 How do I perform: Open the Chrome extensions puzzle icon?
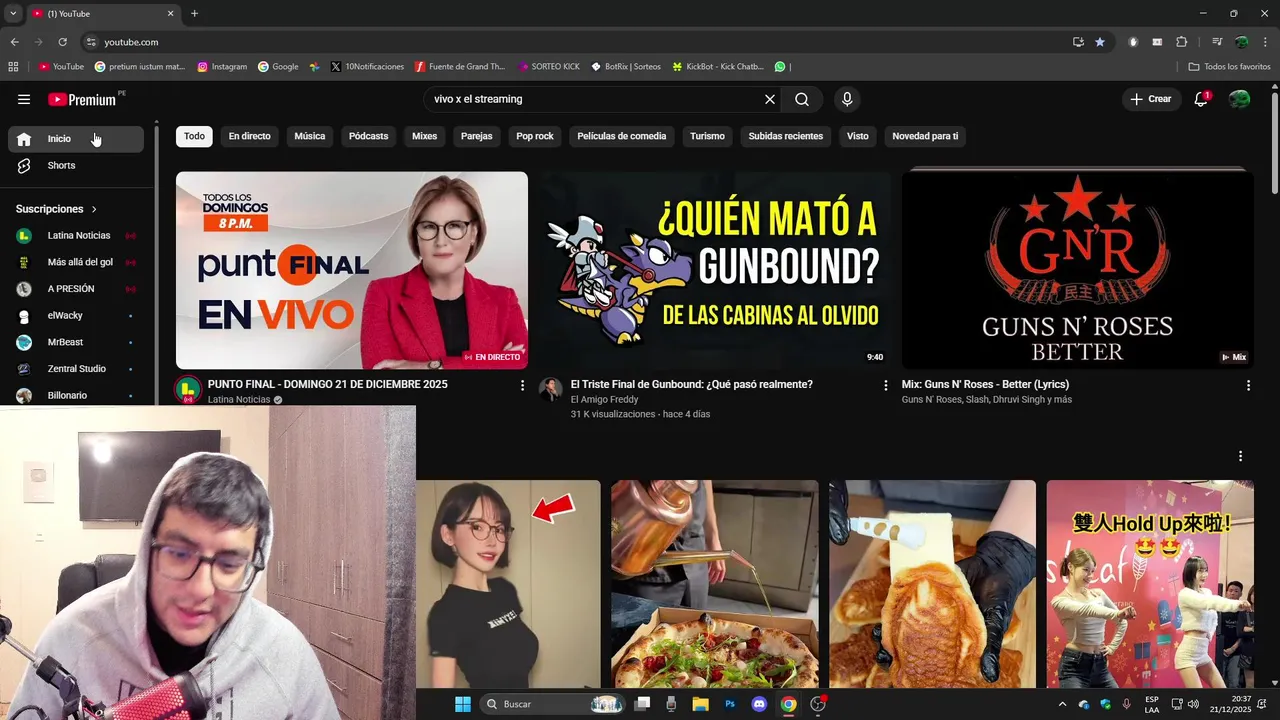pyautogui.click(x=1182, y=42)
